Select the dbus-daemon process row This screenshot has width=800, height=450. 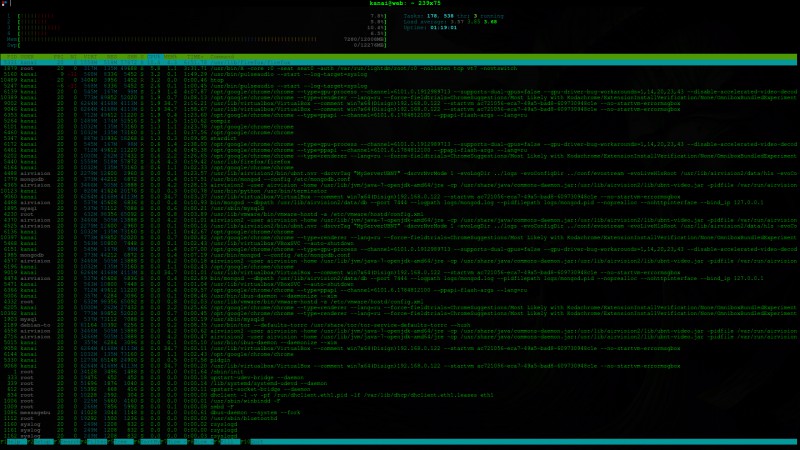(398, 413)
